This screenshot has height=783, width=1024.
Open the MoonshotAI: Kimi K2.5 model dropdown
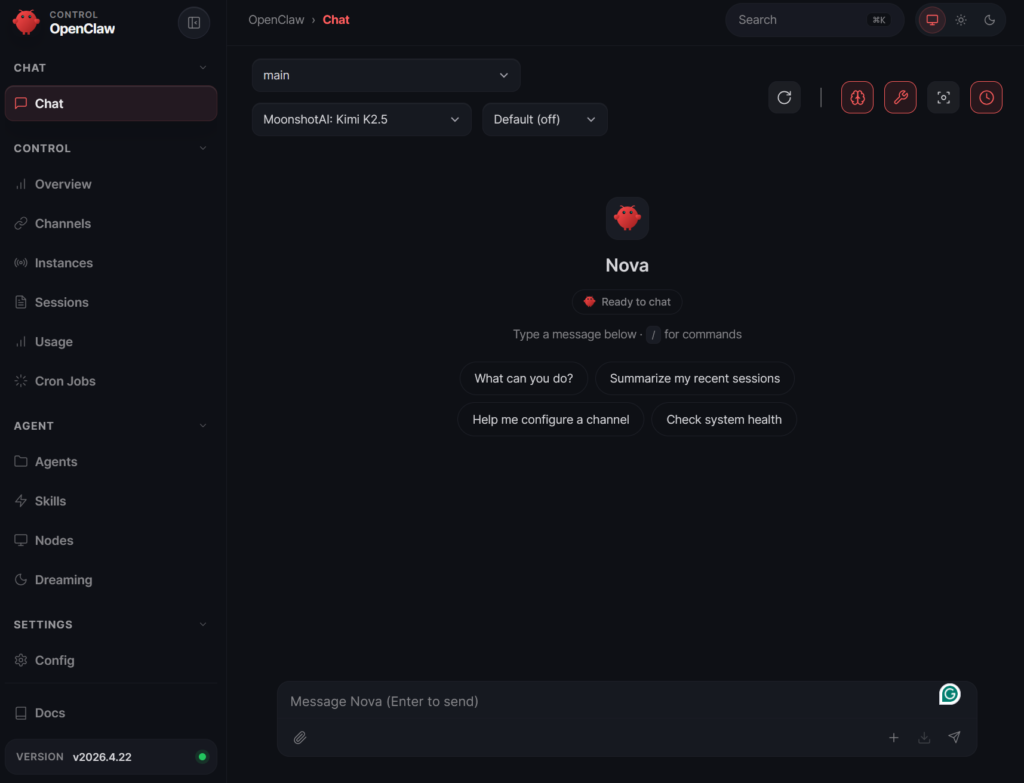click(361, 119)
